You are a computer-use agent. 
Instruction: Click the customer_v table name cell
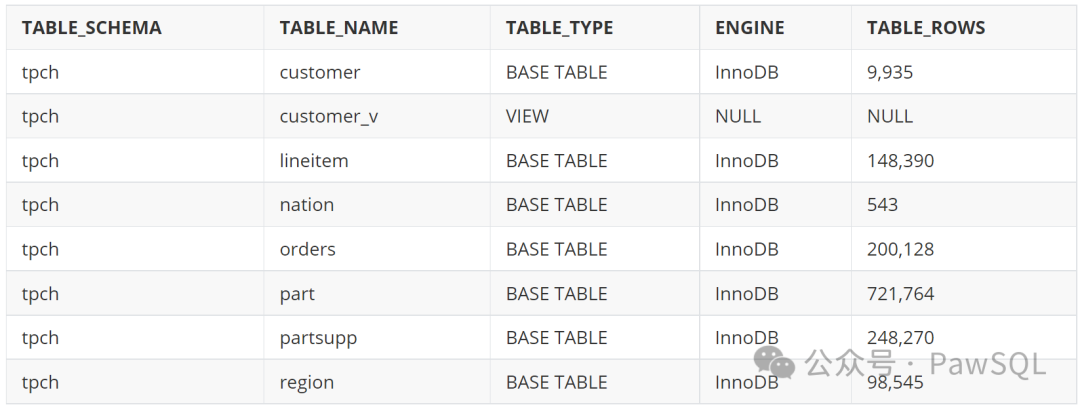(x=329, y=116)
